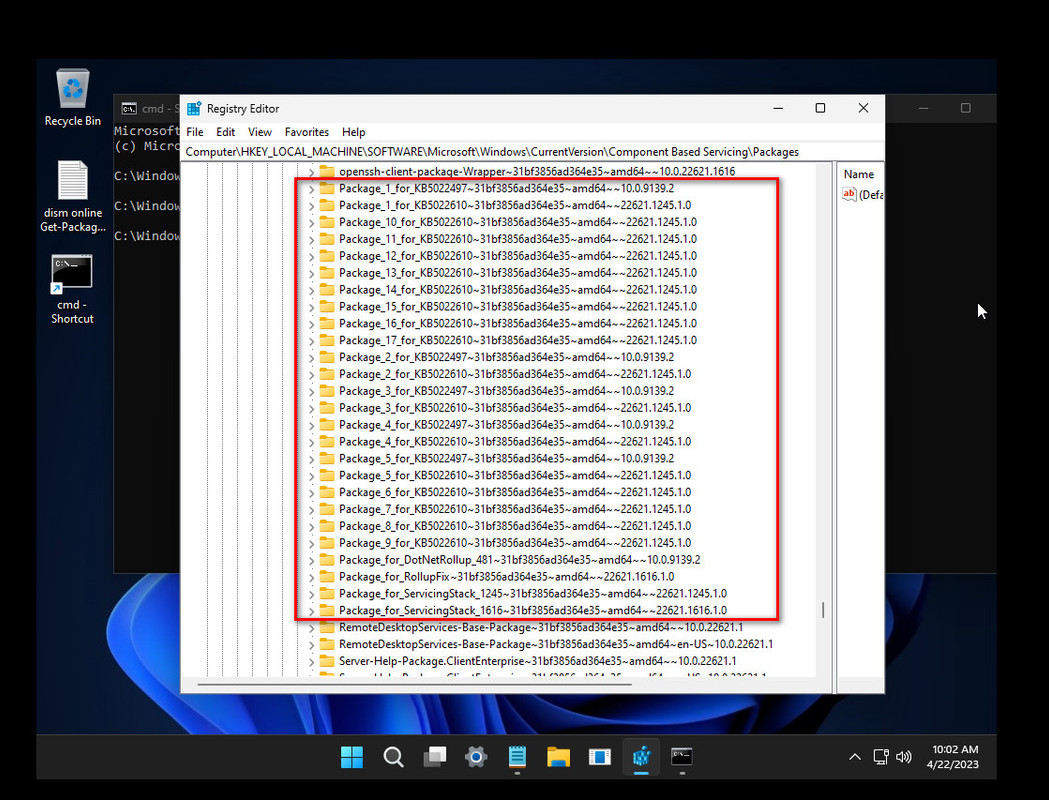The height and width of the screenshot is (800, 1049).
Task: Maximize the Registry Editor window
Action: (x=820, y=108)
